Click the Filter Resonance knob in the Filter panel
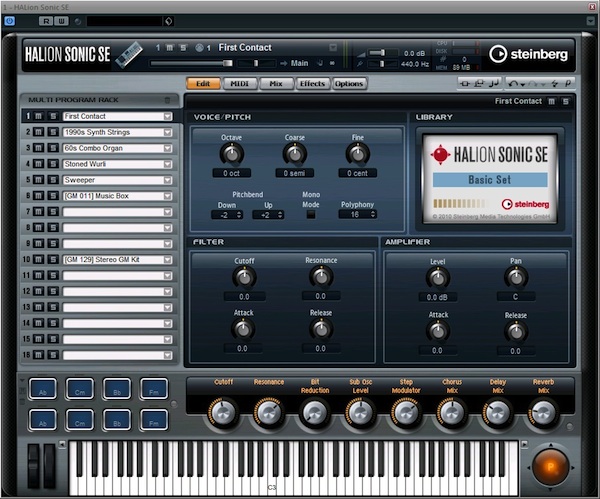Screen dimensions: 600x499 tap(321, 277)
